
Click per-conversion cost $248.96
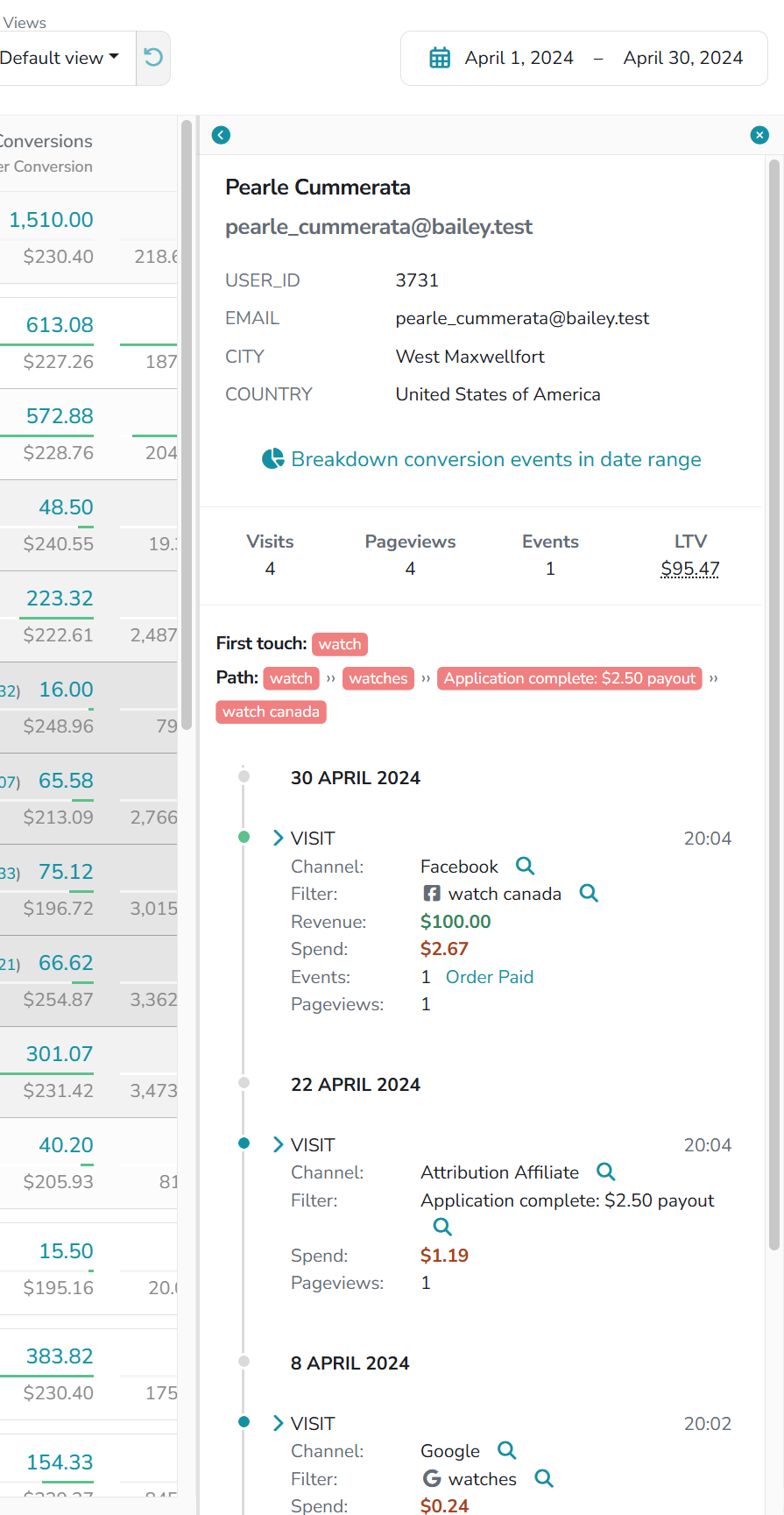tap(58, 726)
